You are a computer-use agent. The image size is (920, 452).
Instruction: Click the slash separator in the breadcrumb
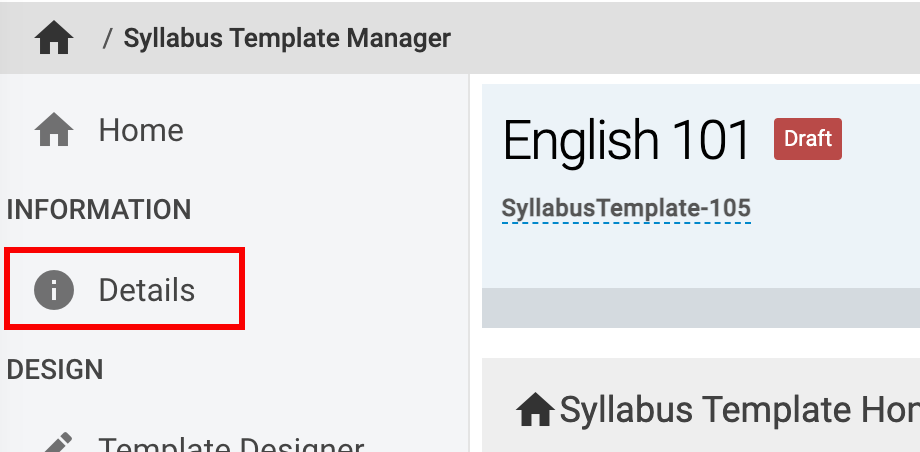[107, 39]
